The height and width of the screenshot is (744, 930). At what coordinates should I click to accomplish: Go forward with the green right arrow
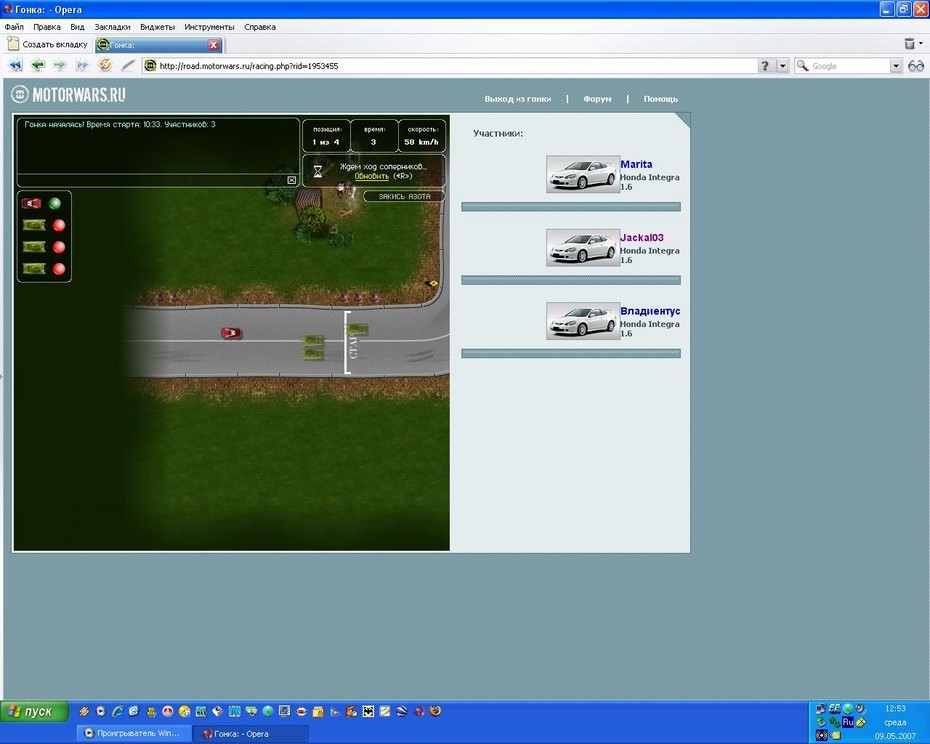[59, 65]
